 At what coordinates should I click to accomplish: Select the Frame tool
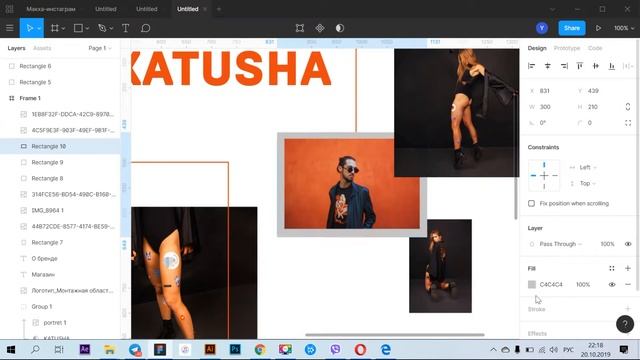point(54,28)
